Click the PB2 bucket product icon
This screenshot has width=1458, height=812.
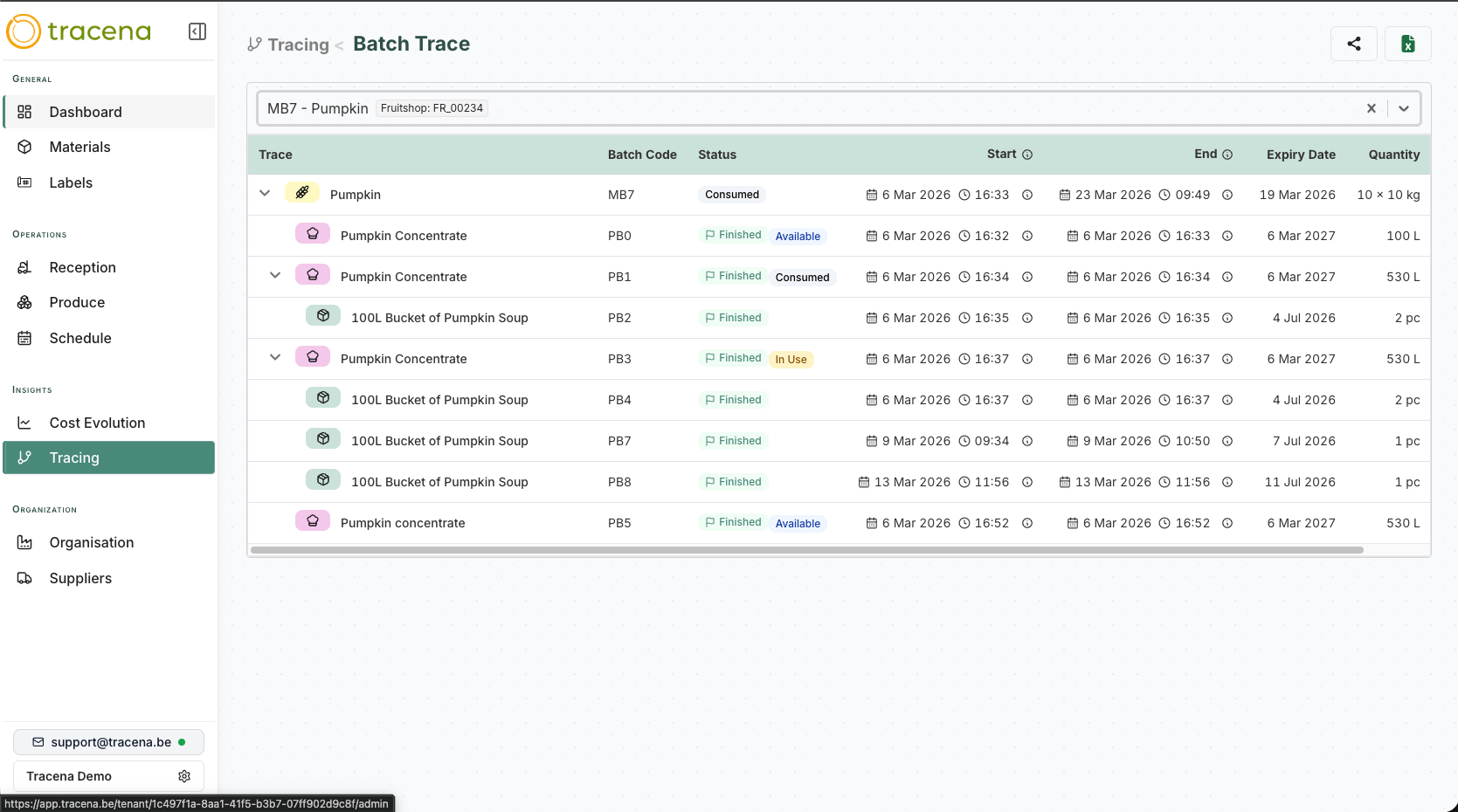pos(322,316)
